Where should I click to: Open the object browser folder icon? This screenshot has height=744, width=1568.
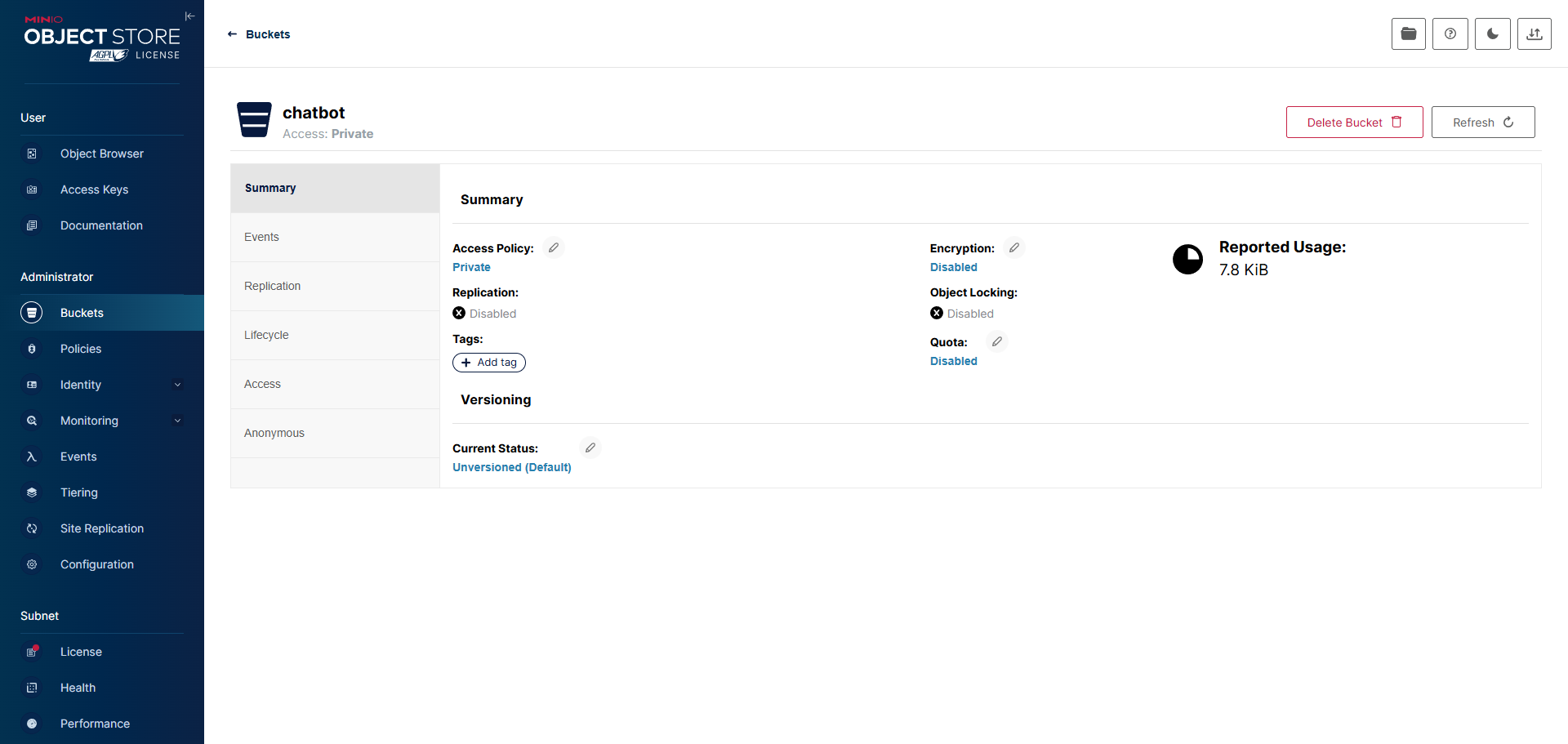[x=1408, y=34]
